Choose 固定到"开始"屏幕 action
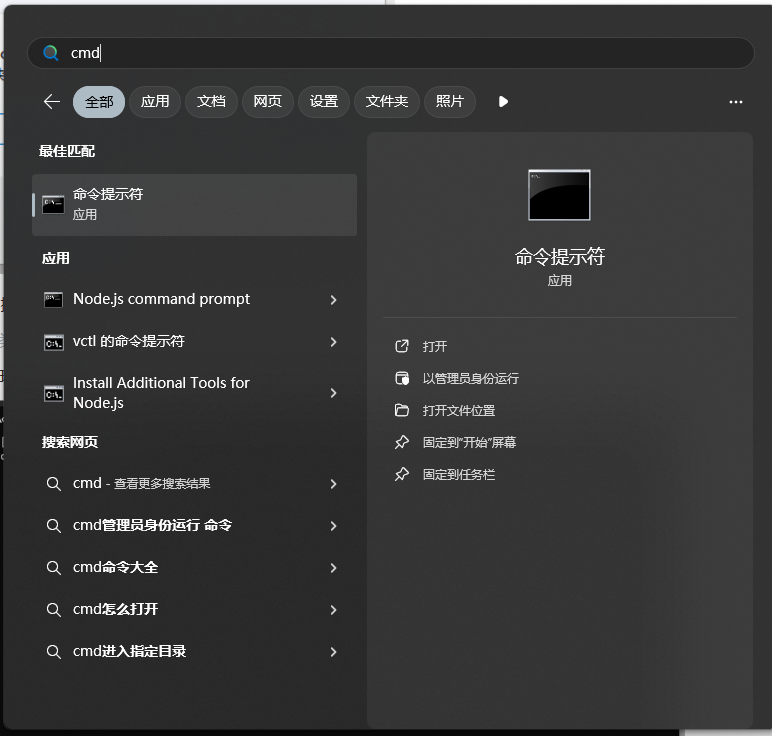This screenshot has height=736, width=772. tap(469, 443)
